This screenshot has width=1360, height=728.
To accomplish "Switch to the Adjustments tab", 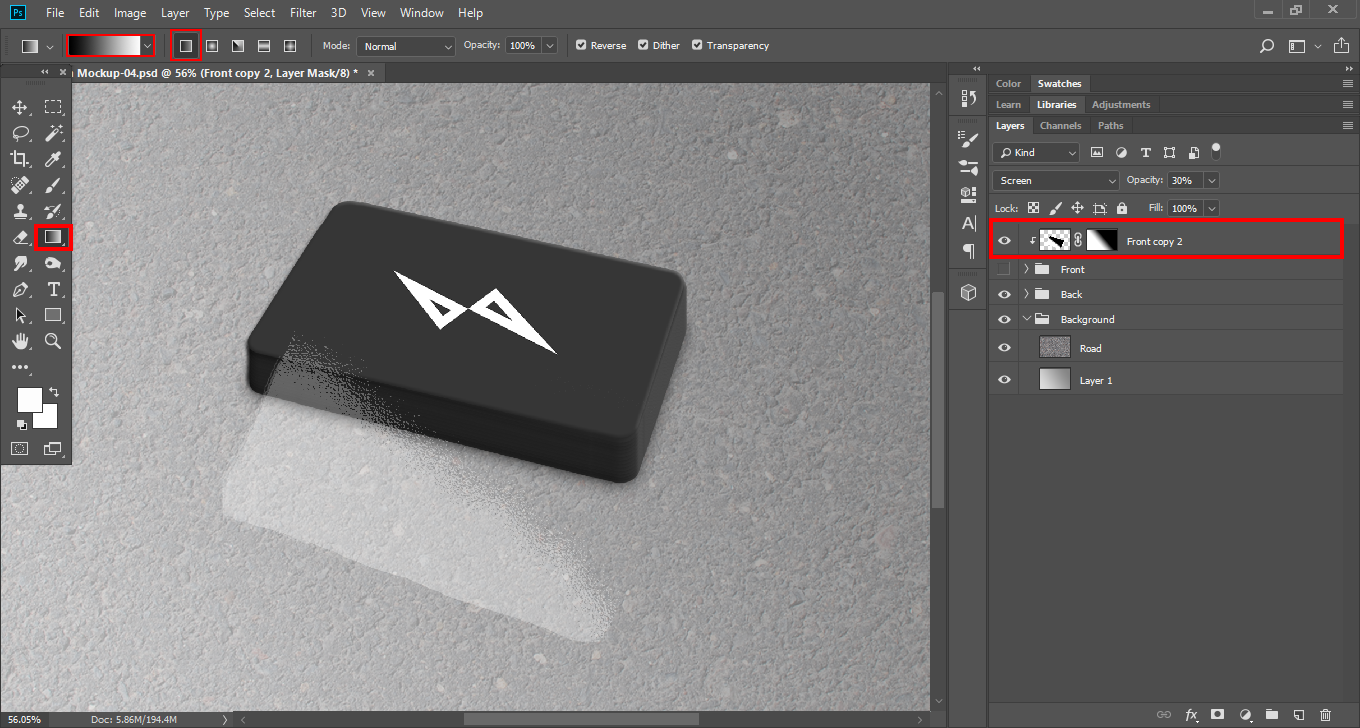I will tap(1121, 104).
